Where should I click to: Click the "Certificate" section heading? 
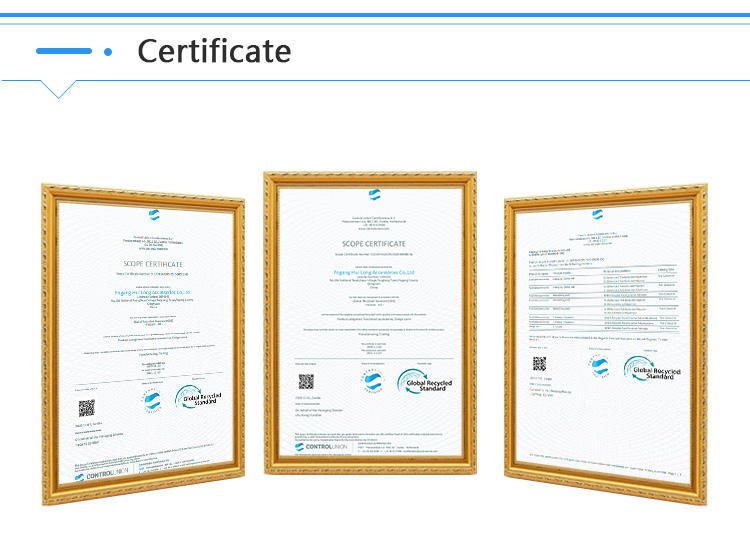(x=214, y=51)
